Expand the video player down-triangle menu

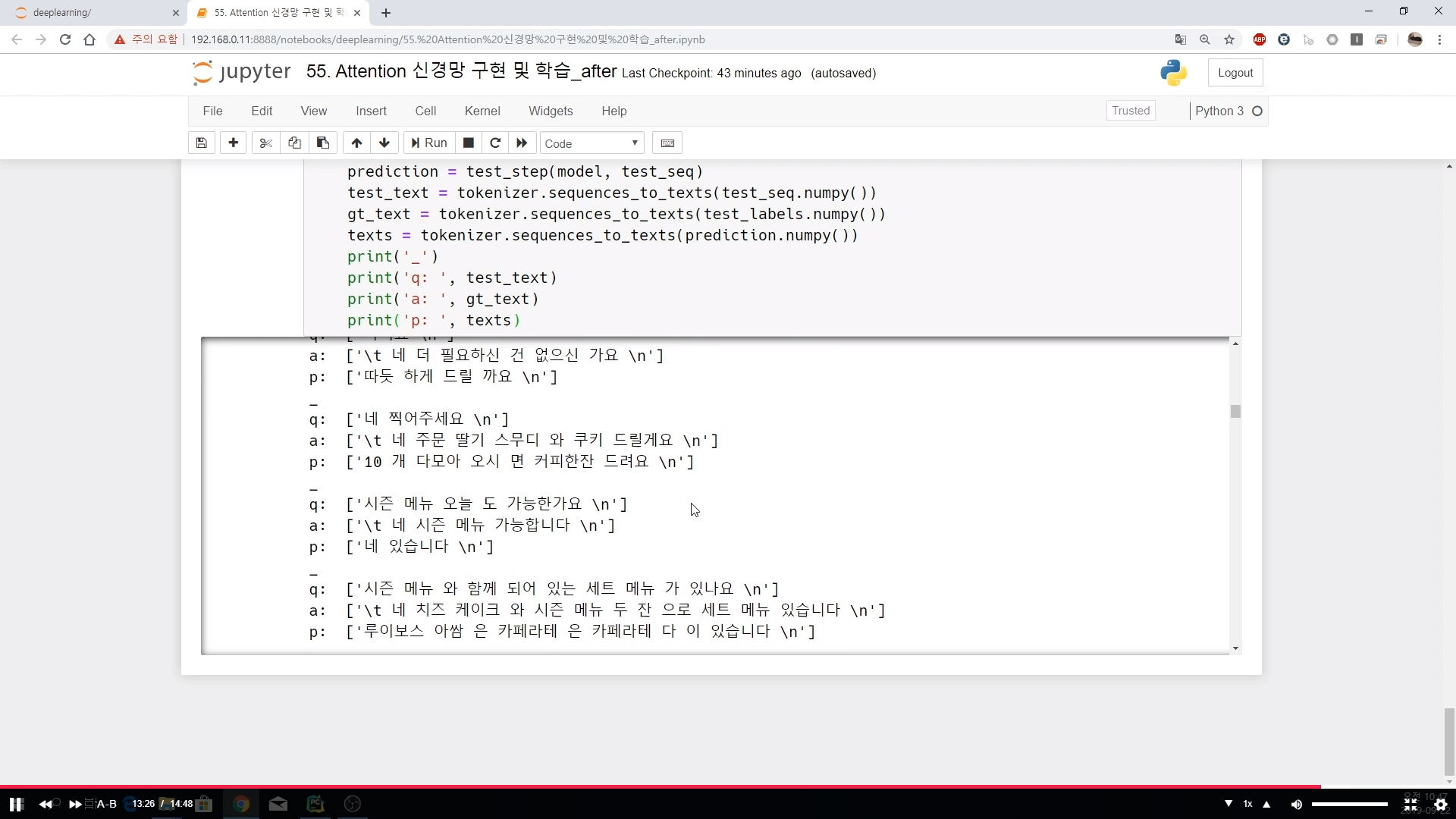point(1228,803)
